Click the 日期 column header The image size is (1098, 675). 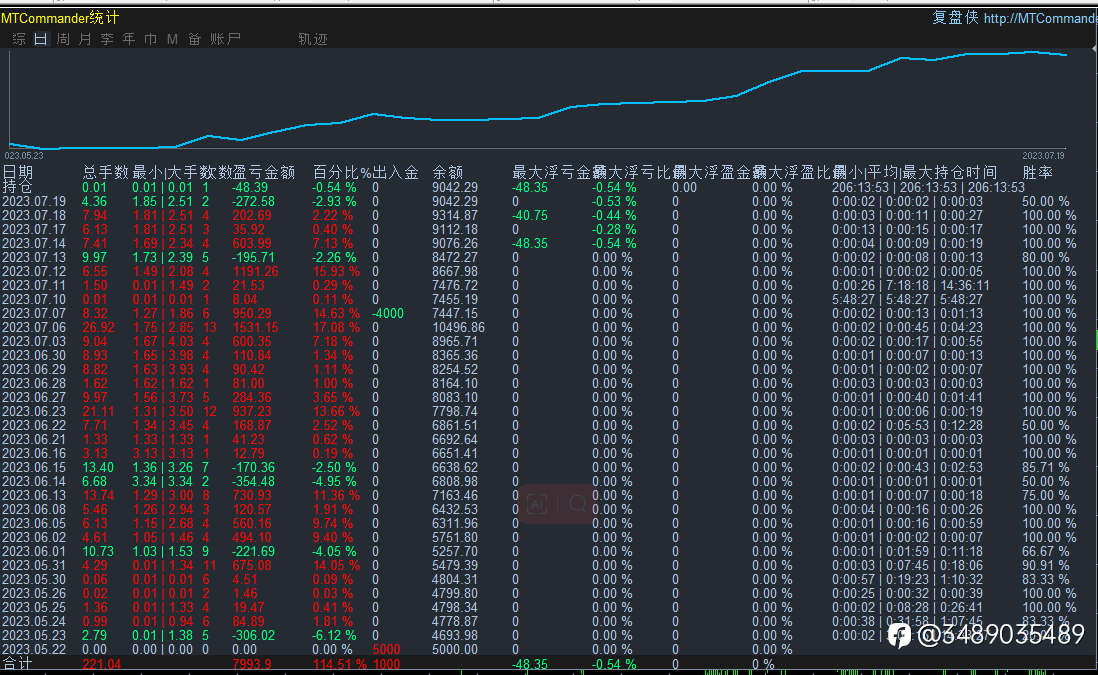18,172
